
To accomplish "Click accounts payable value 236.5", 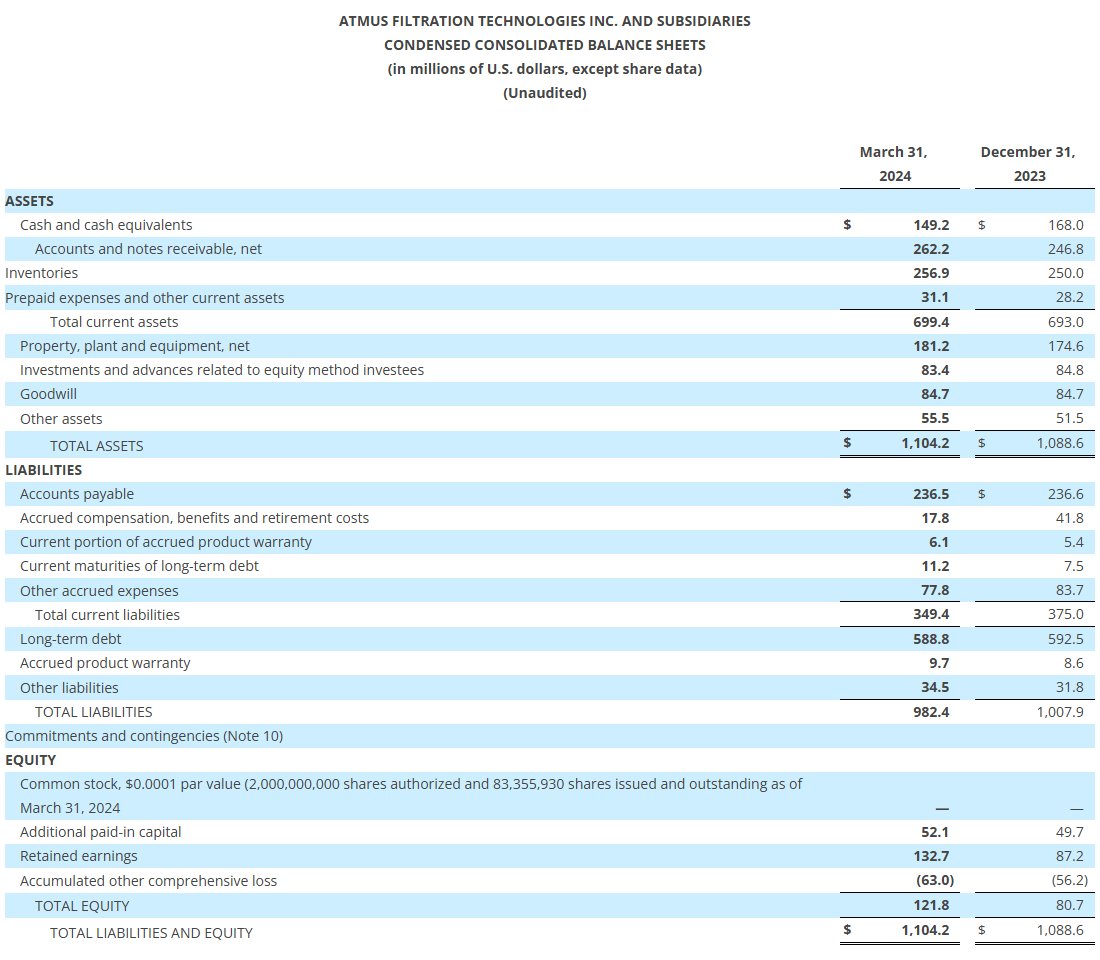I will coord(931,494).
